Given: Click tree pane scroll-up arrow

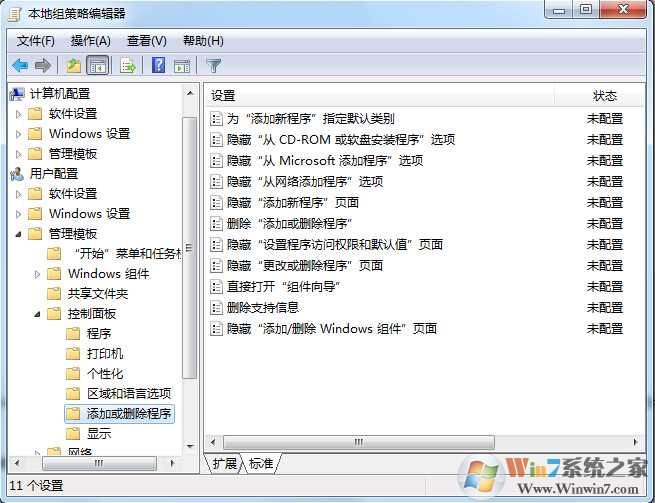Looking at the screenshot, I should point(190,94).
